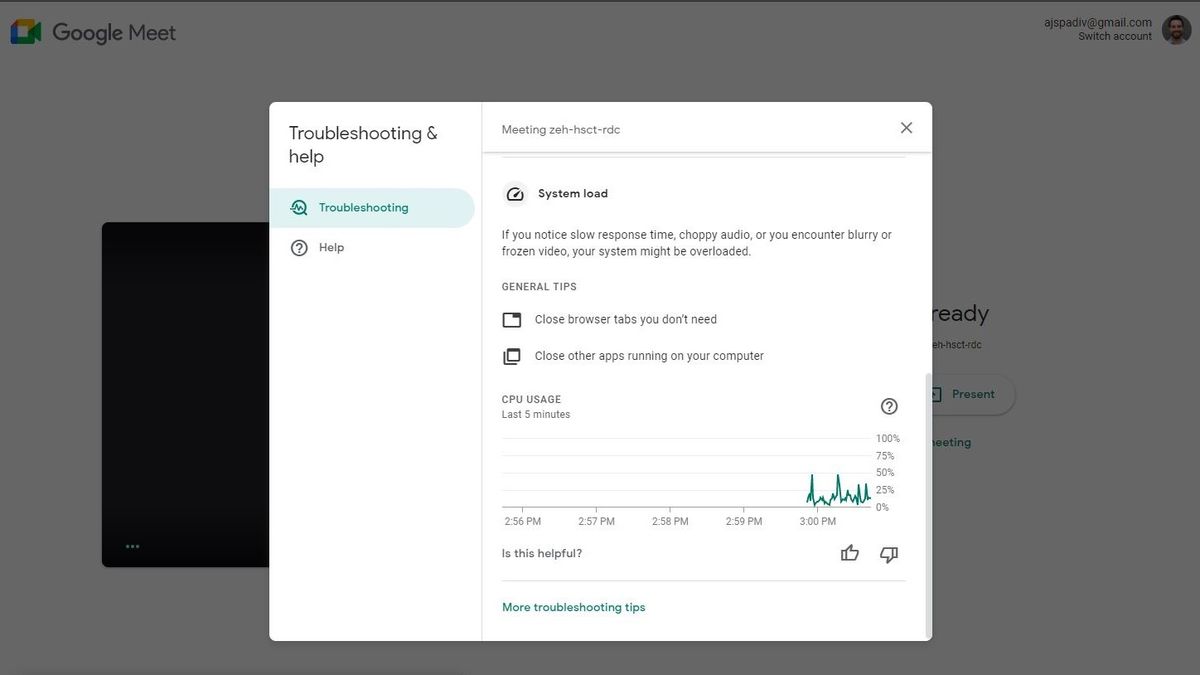
Task: Switch to the Troubleshooting section
Action: pos(363,207)
